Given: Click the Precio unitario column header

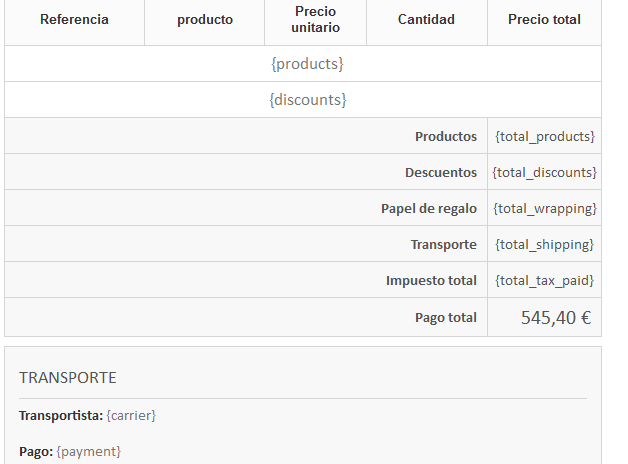Looking at the screenshot, I should click(316, 20).
